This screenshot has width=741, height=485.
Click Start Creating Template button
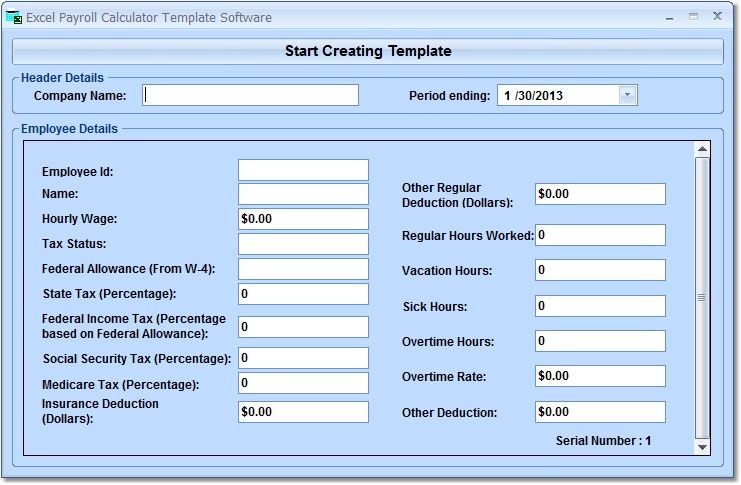click(x=368, y=51)
